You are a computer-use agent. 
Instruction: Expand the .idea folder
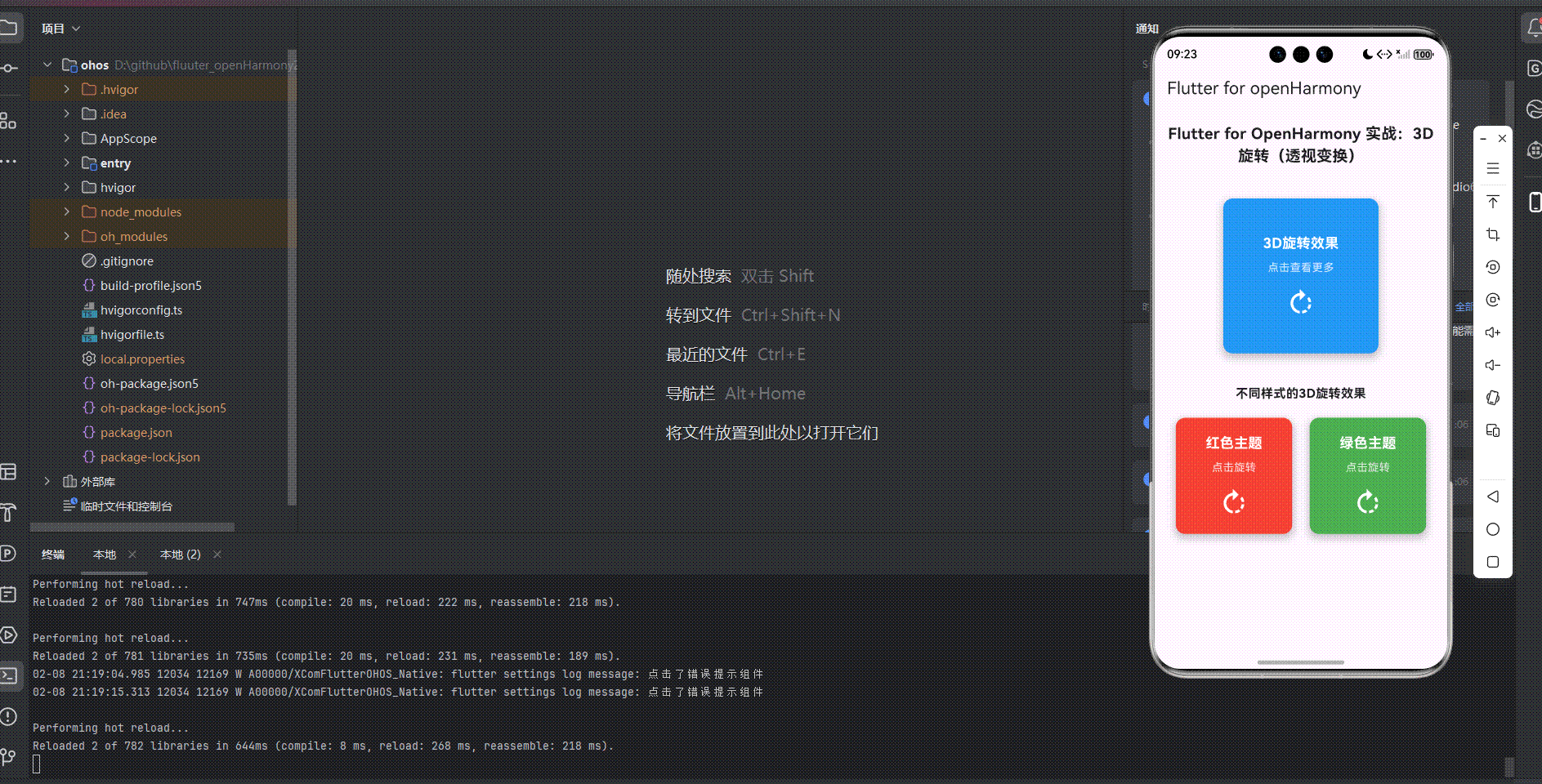(67, 114)
